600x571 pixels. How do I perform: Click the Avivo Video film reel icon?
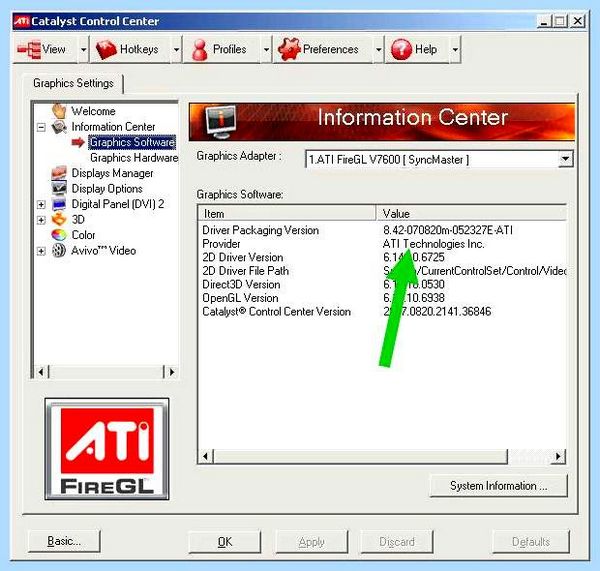[x=59, y=250]
